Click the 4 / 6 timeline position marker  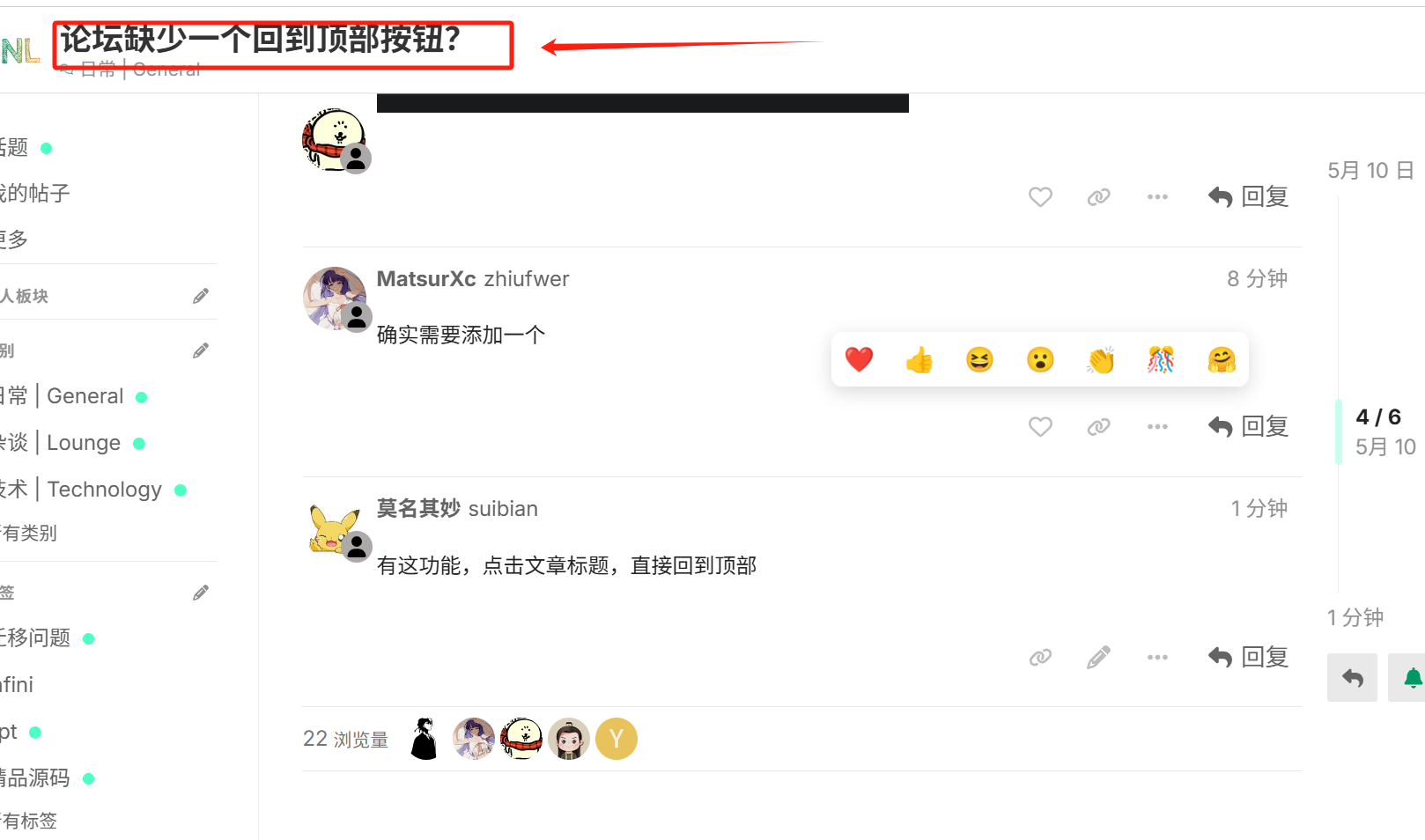1378,417
